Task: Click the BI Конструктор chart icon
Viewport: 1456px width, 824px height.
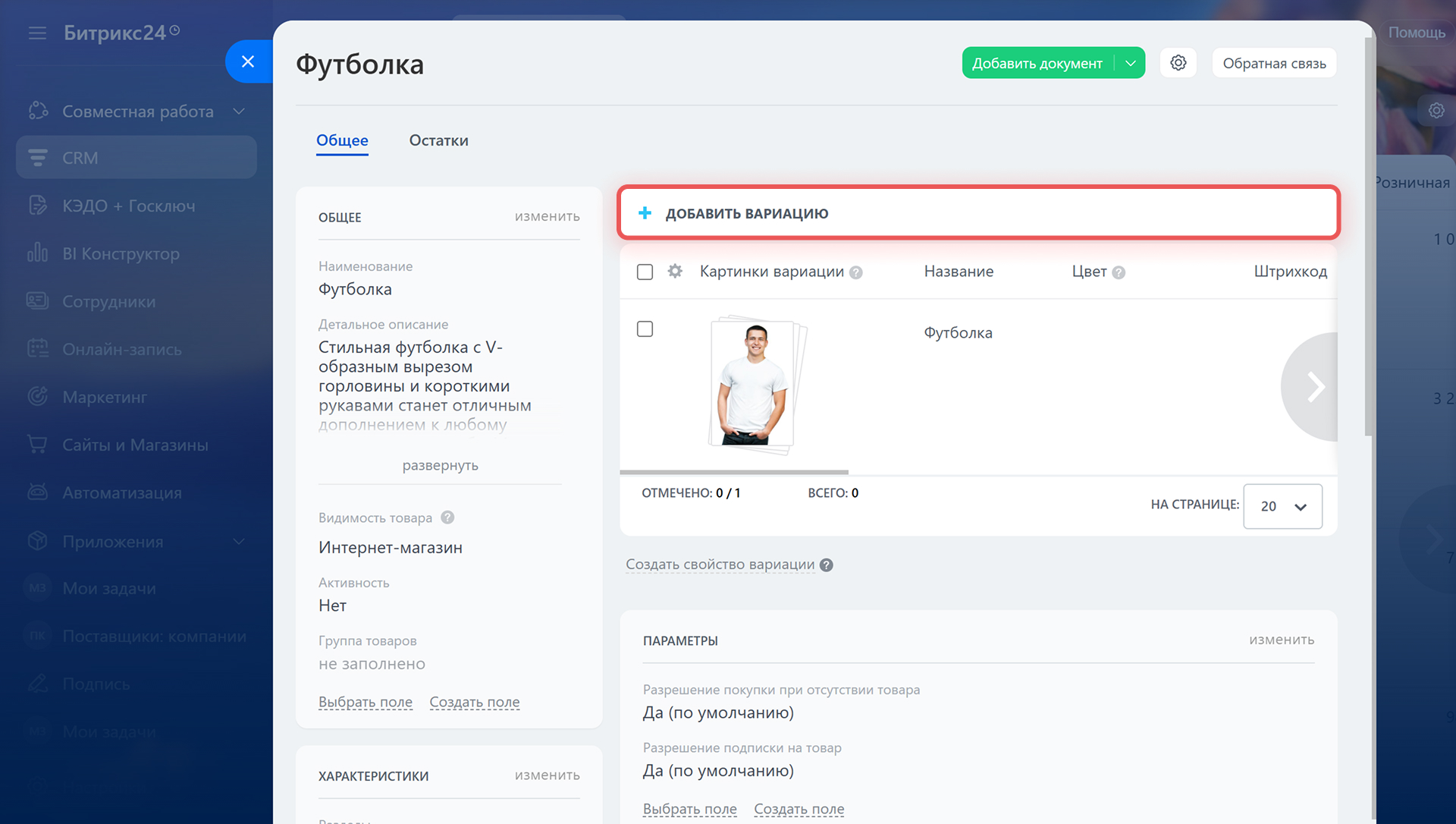Action: point(38,253)
